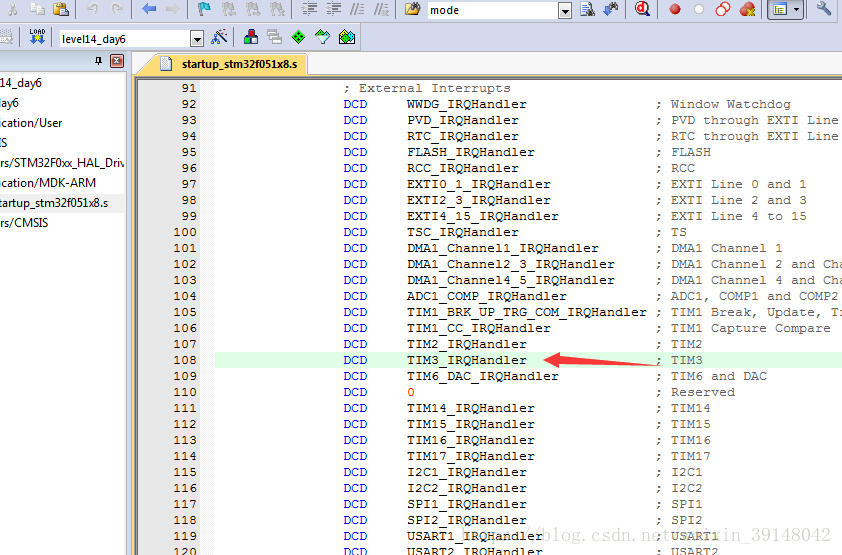Click the Copy toolbar icon

coord(37,8)
